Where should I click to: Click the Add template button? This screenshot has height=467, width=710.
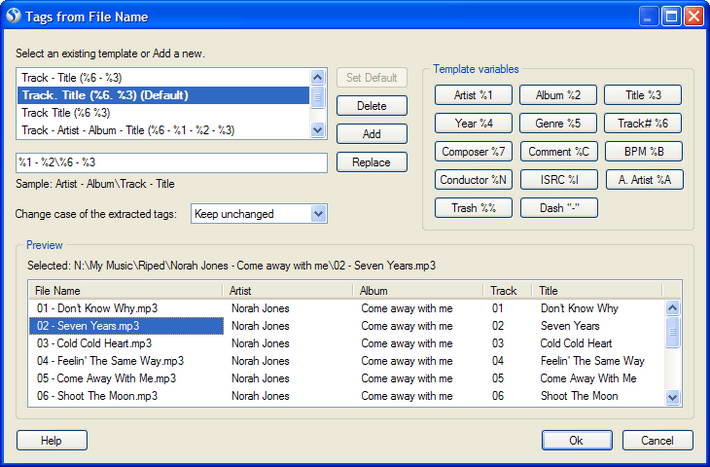pyautogui.click(x=372, y=134)
